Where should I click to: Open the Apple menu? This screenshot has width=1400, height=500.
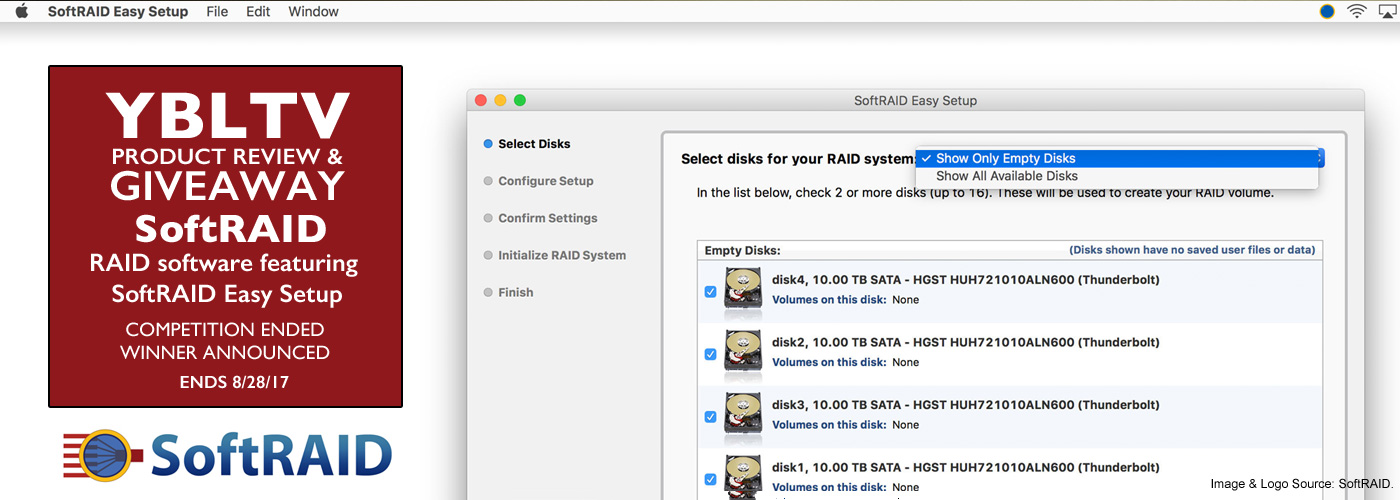point(21,11)
